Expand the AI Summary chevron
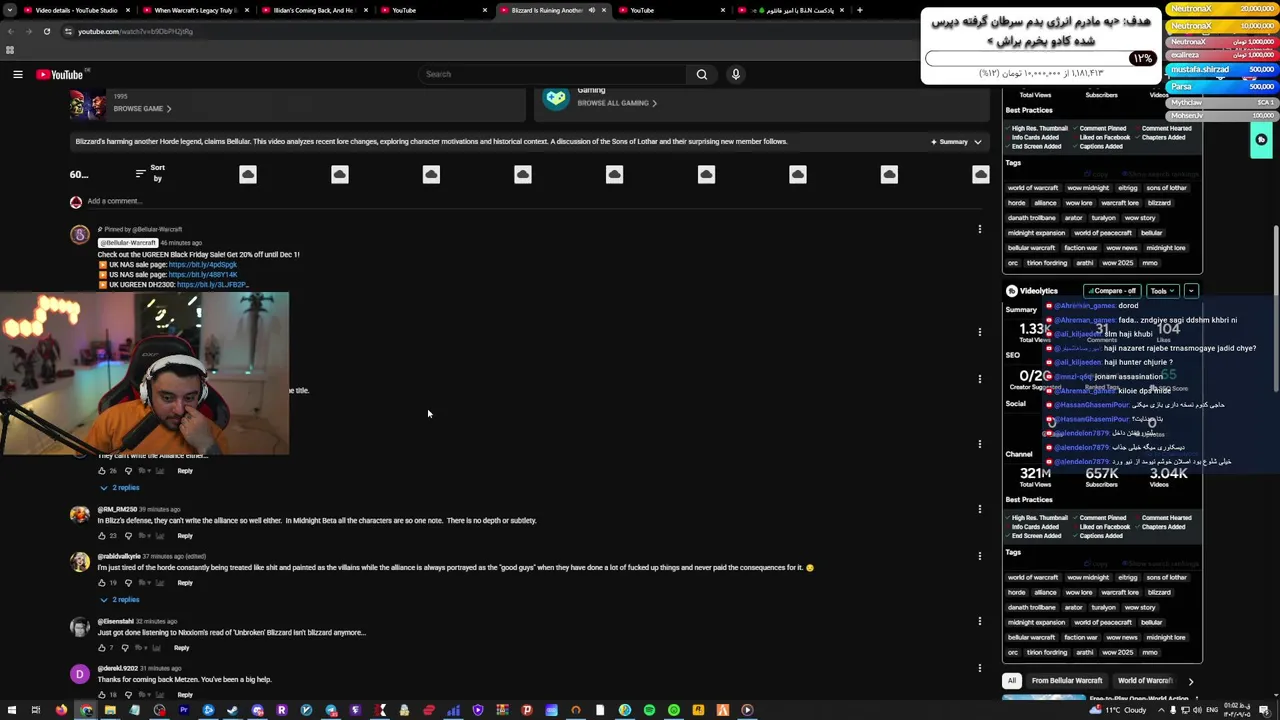1280x720 pixels. point(978,142)
